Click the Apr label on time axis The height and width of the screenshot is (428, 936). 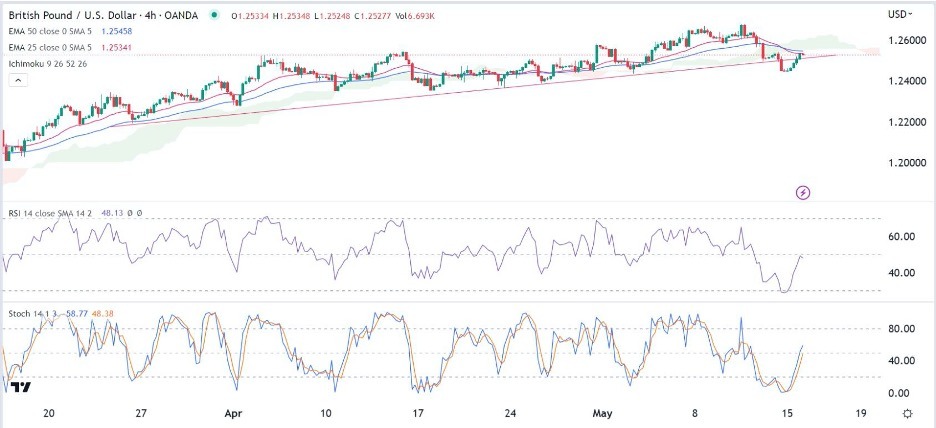pyautogui.click(x=234, y=412)
